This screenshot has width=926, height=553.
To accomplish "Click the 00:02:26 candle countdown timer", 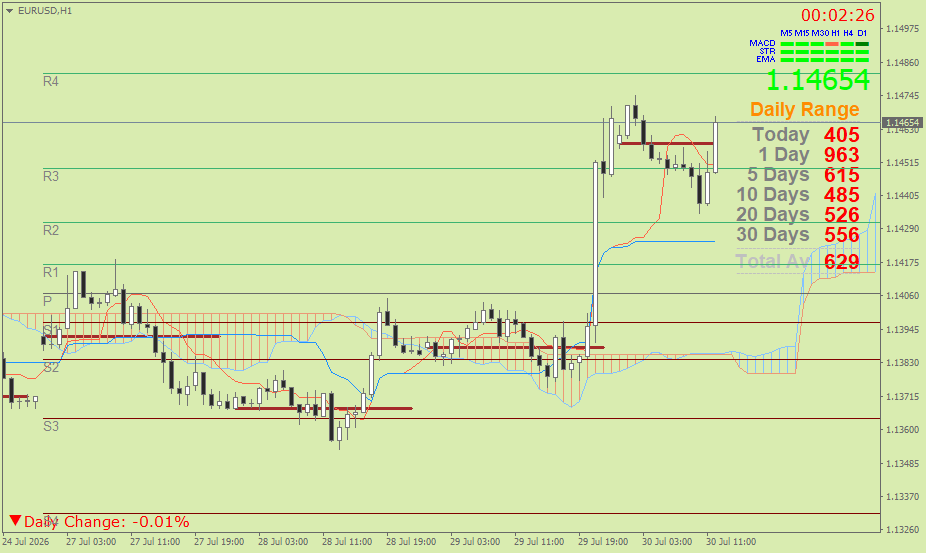I will pyautogui.click(x=837, y=15).
